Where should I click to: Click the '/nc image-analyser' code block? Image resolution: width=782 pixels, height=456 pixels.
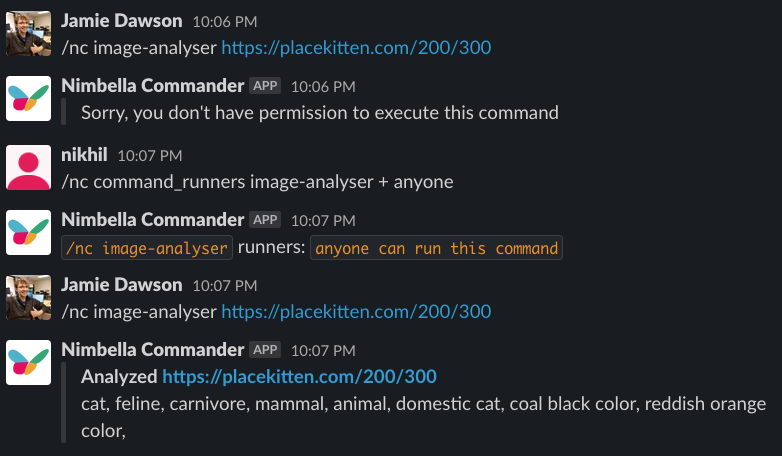click(147, 248)
